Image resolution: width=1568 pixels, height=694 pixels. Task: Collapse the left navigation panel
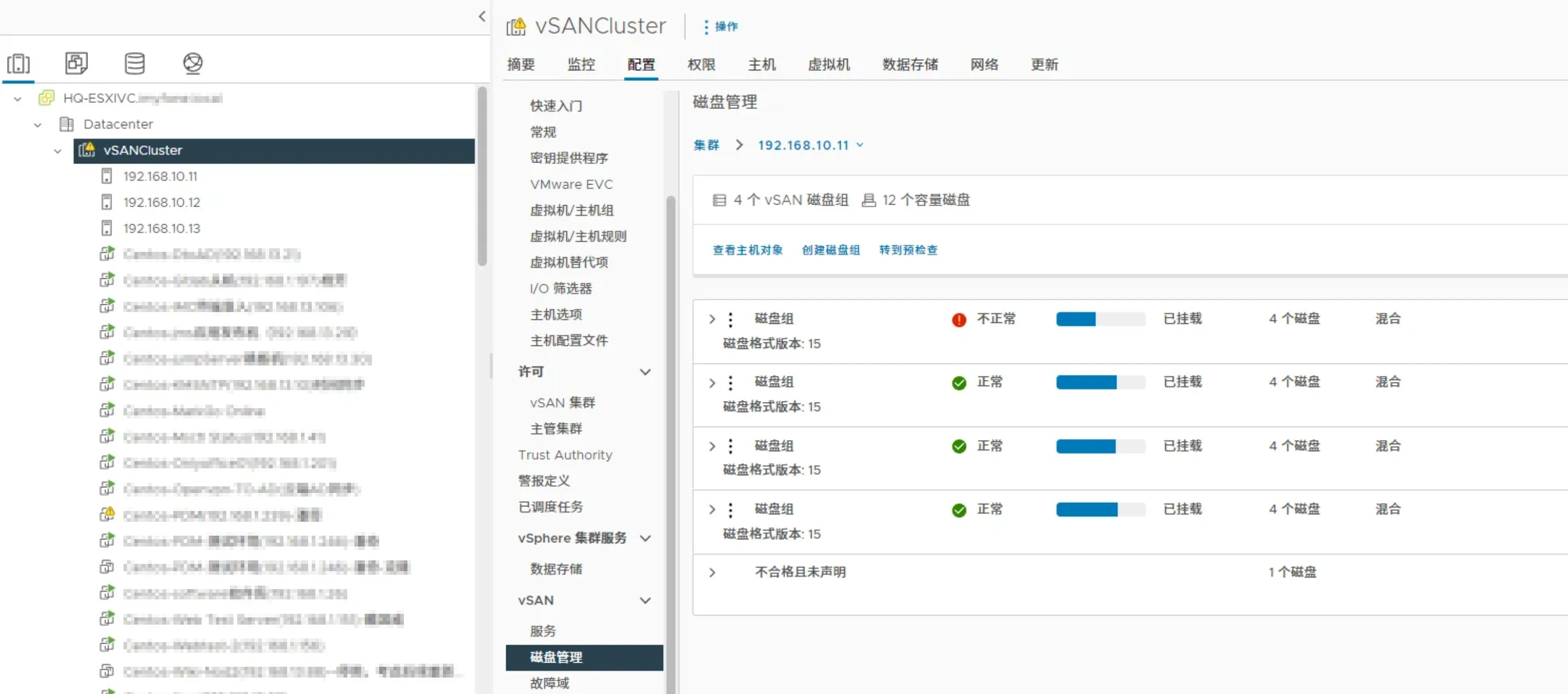coord(482,16)
